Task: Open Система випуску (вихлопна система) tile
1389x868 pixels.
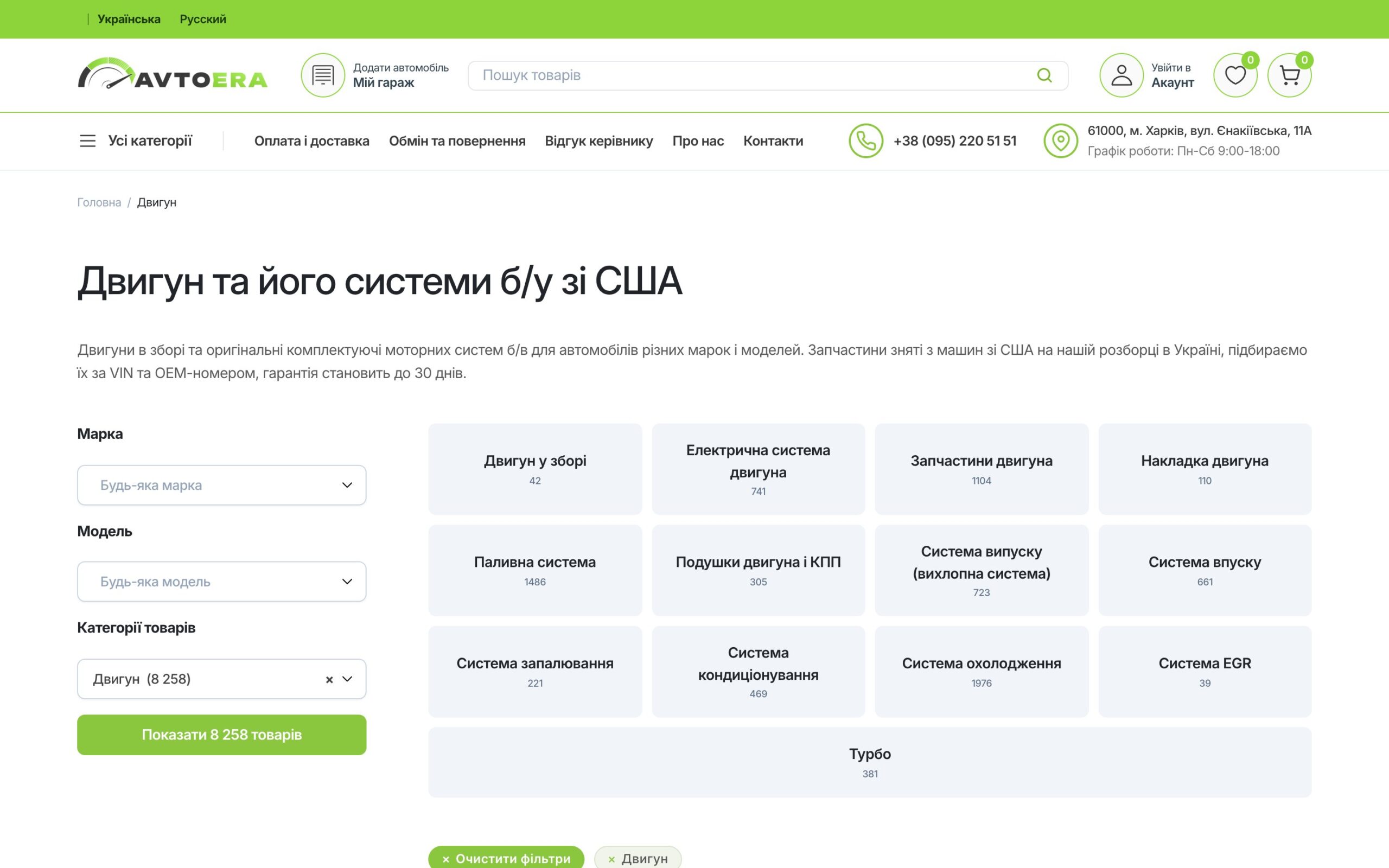Action: coord(982,570)
